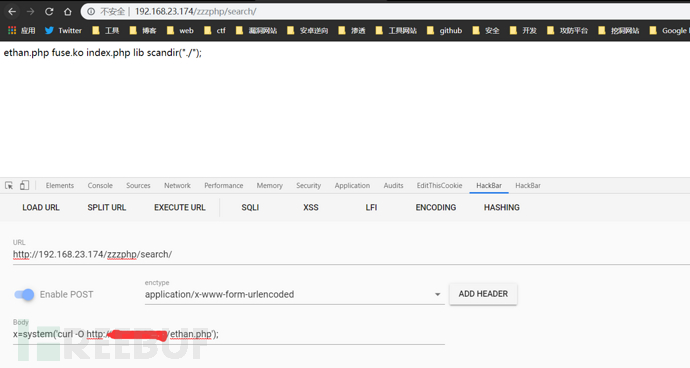Open the github bookmarks folder
The height and width of the screenshot is (368, 690).
[444, 30]
